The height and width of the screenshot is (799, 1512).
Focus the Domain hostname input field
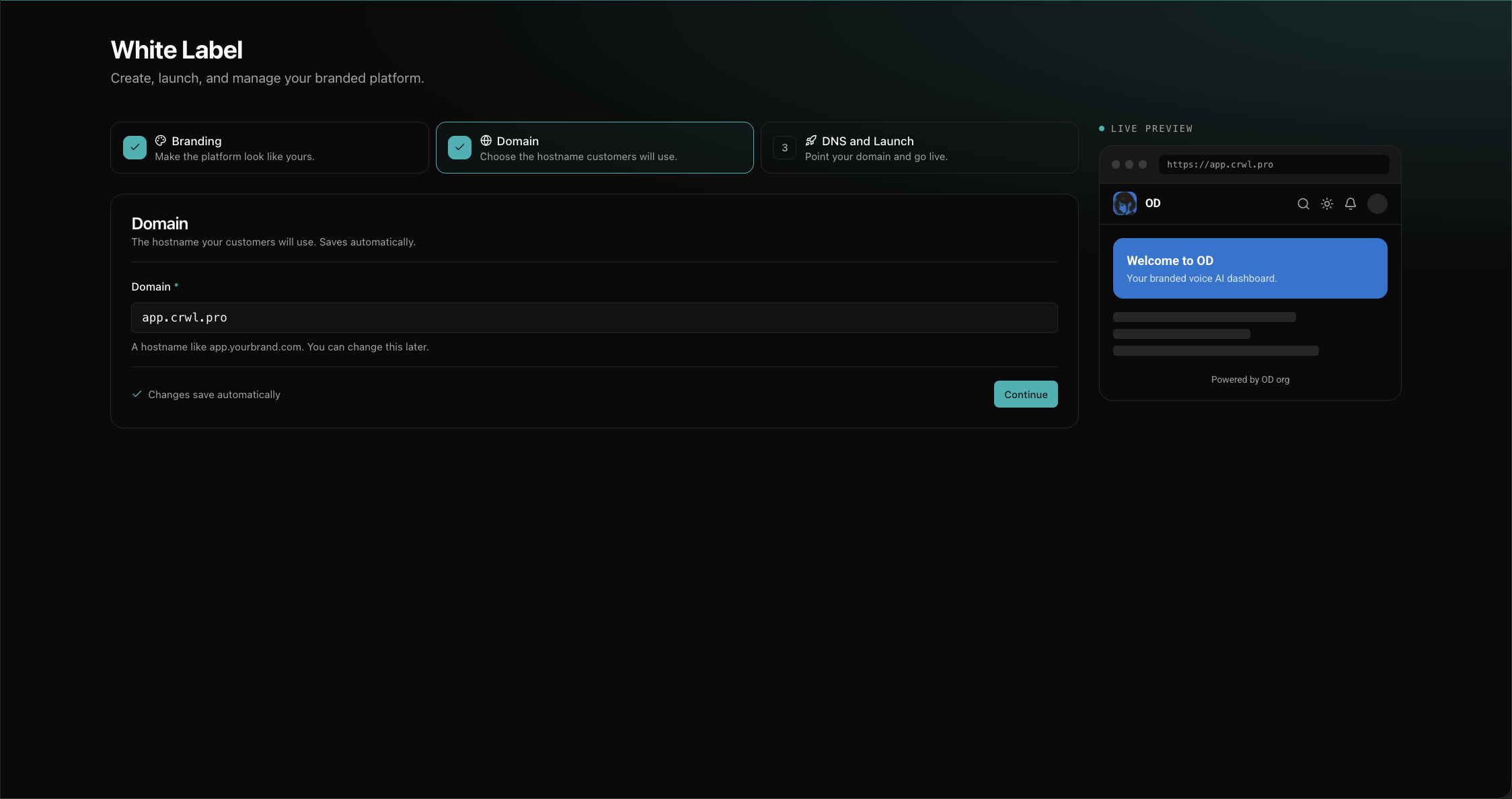pyautogui.click(x=595, y=317)
